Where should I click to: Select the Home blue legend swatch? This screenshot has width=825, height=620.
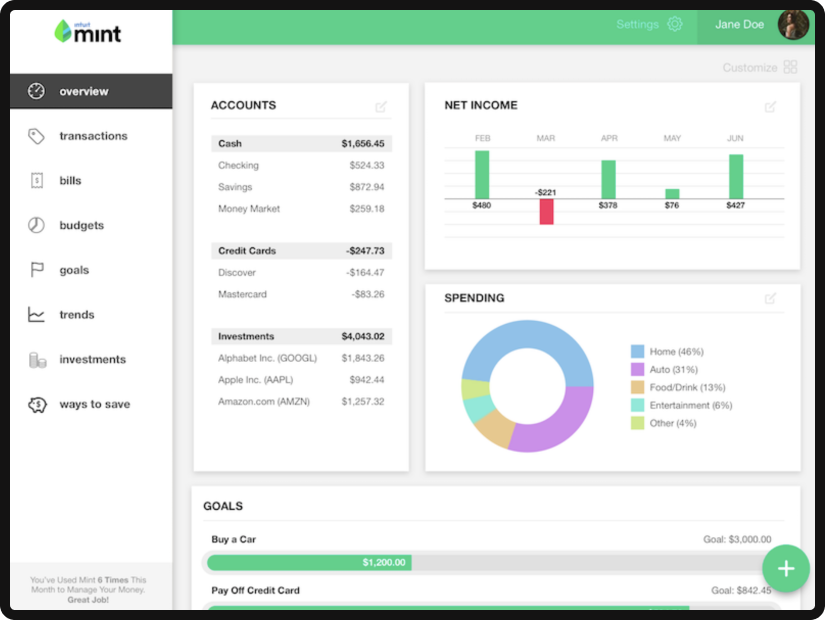pyautogui.click(x=637, y=352)
